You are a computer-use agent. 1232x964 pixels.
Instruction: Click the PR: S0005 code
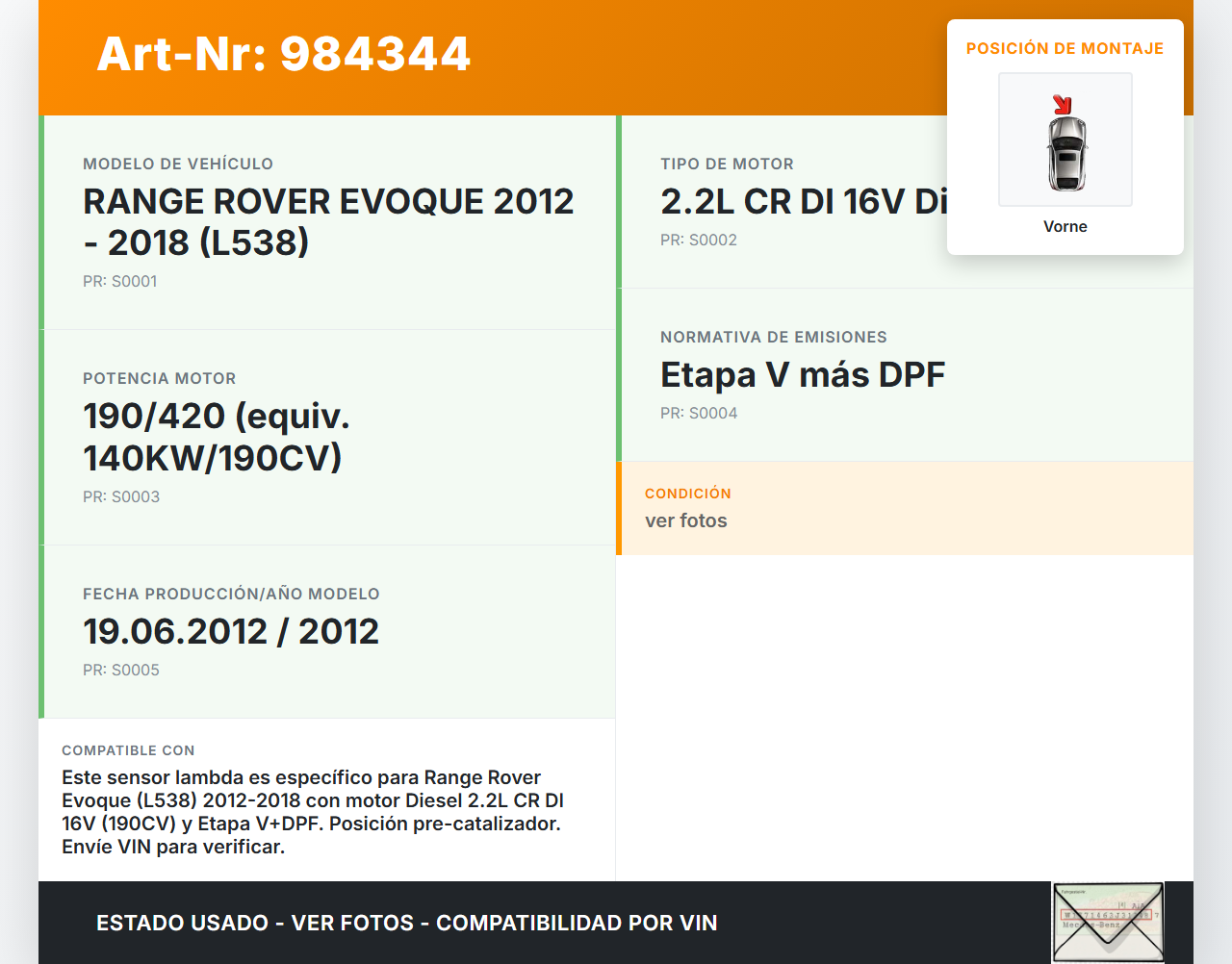[x=121, y=670]
